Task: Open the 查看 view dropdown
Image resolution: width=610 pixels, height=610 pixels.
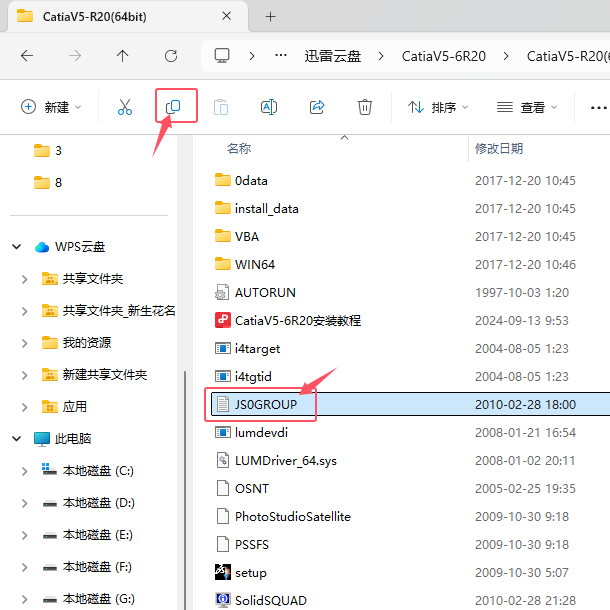Action: tap(527, 107)
